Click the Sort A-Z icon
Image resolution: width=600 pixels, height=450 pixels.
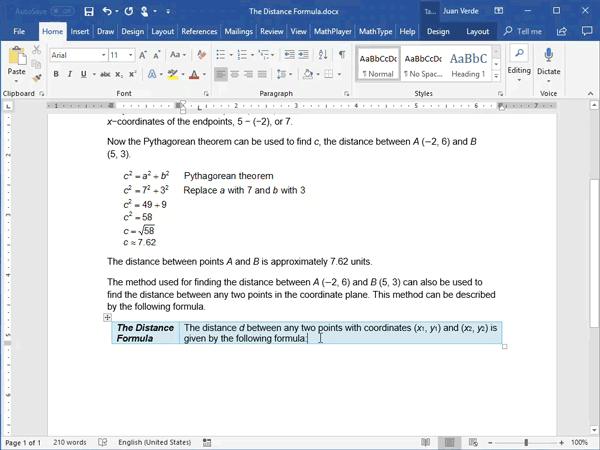point(323,55)
